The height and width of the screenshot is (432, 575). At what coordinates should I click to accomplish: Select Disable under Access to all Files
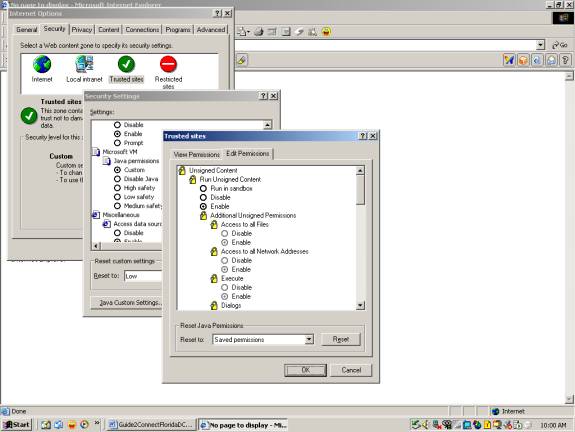(x=225, y=234)
